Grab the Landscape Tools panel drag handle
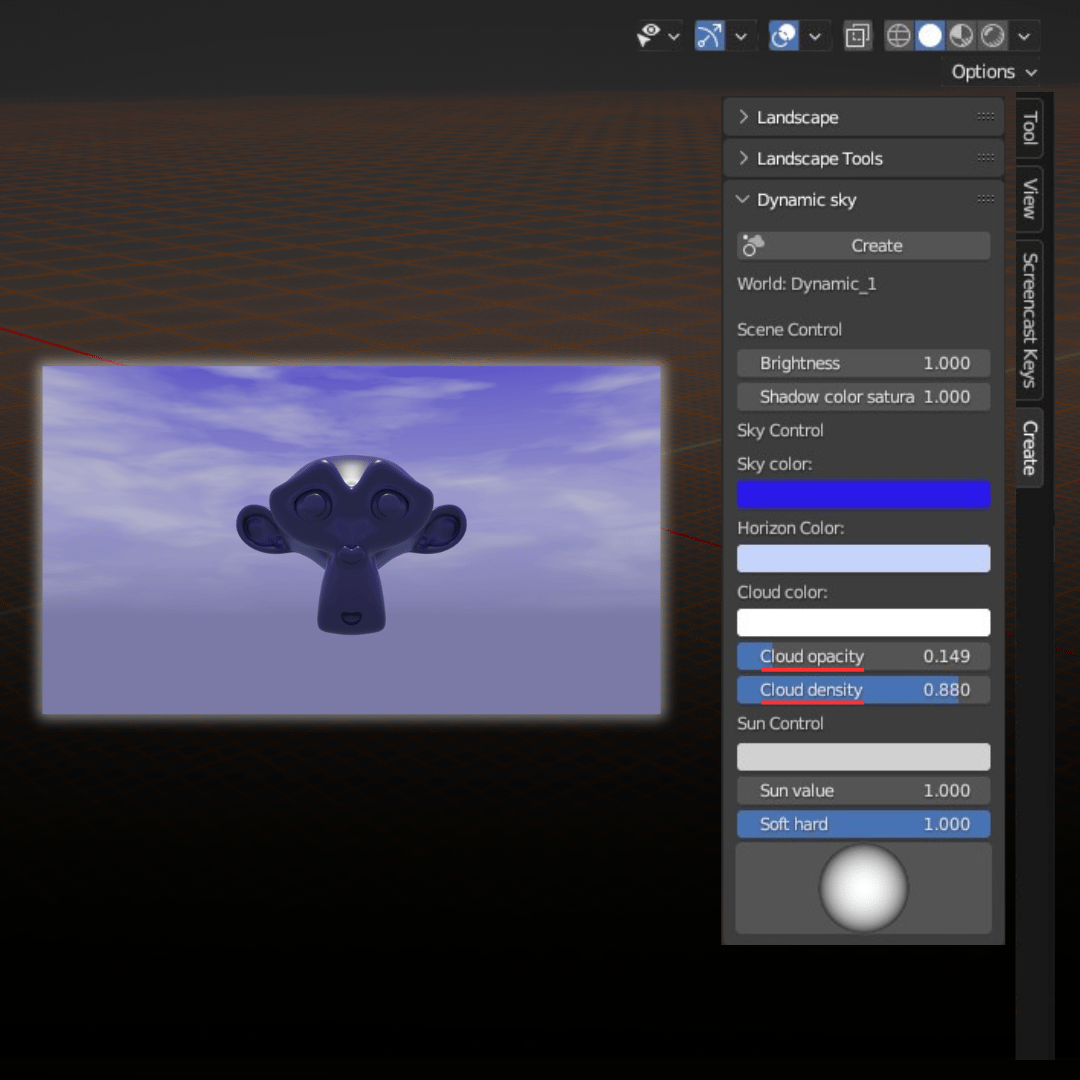This screenshot has height=1080, width=1080. 986,158
